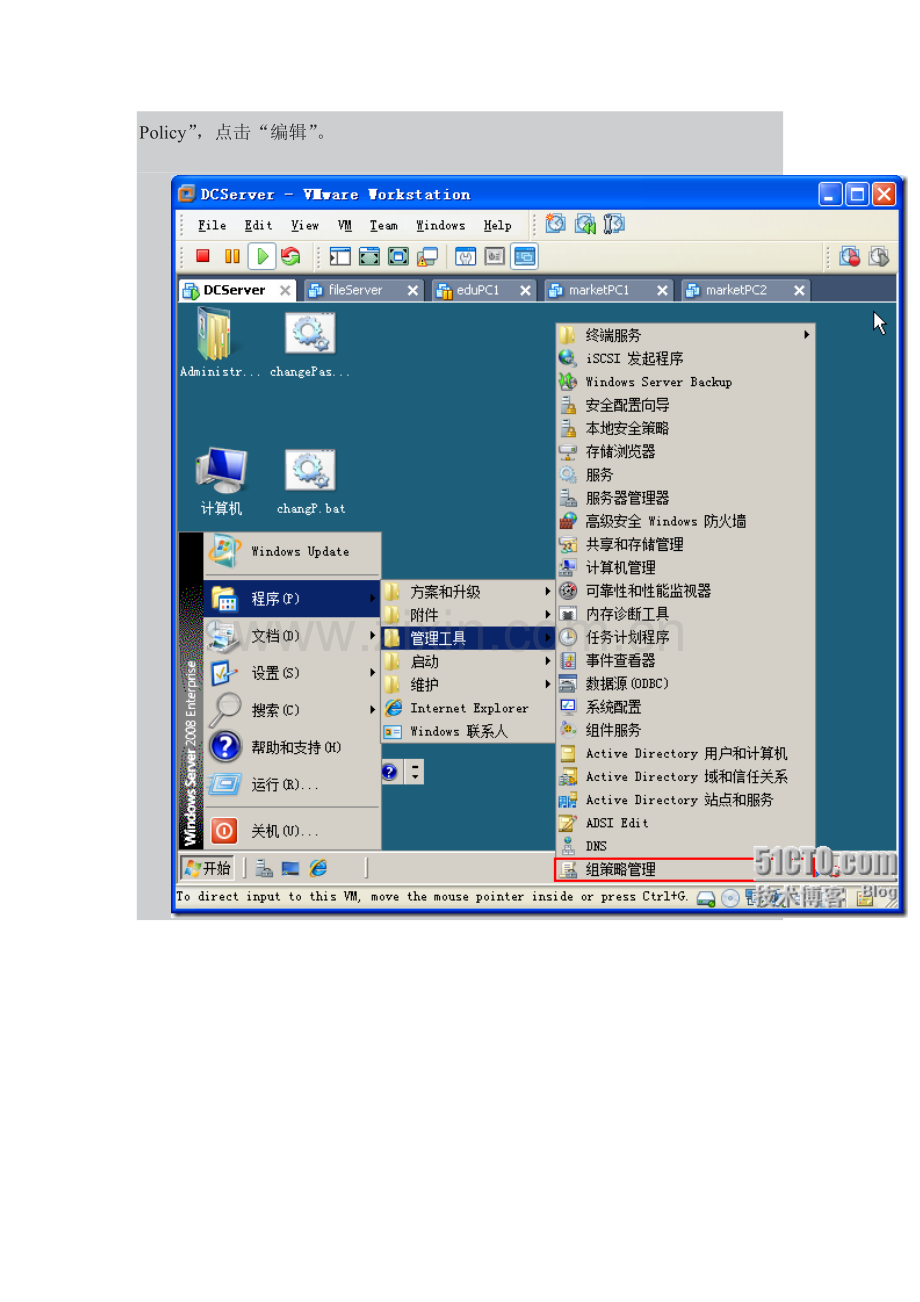This screenshot has width=920, height=1302.
Task: Click the orange Suspend toolbar icon
Action: coord(232,256)
